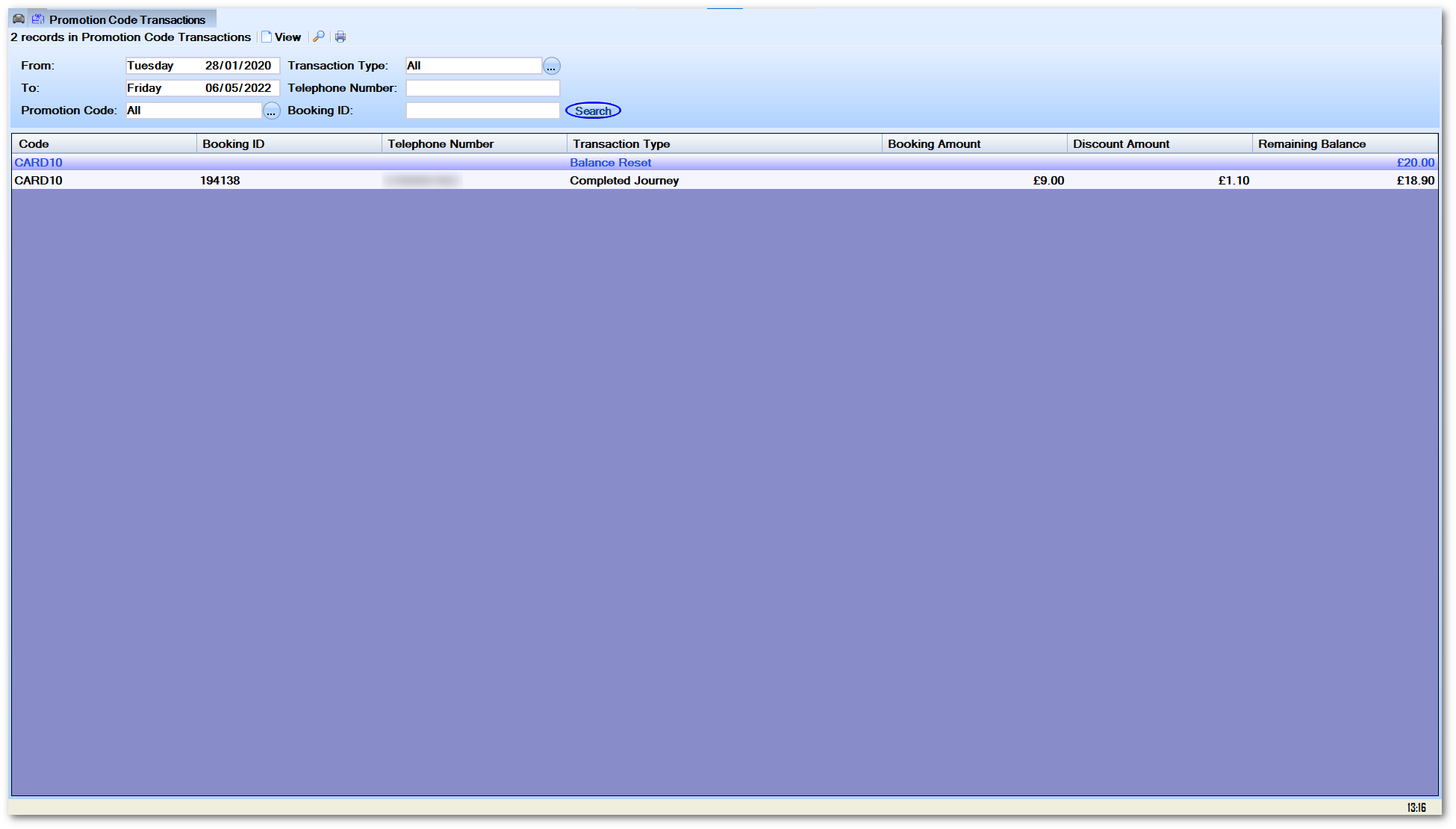The height and width of the screenshot is (829, 1456).
Task: Click the £20.00 remaining balance cell
Action: click(x=1416, y=163)
